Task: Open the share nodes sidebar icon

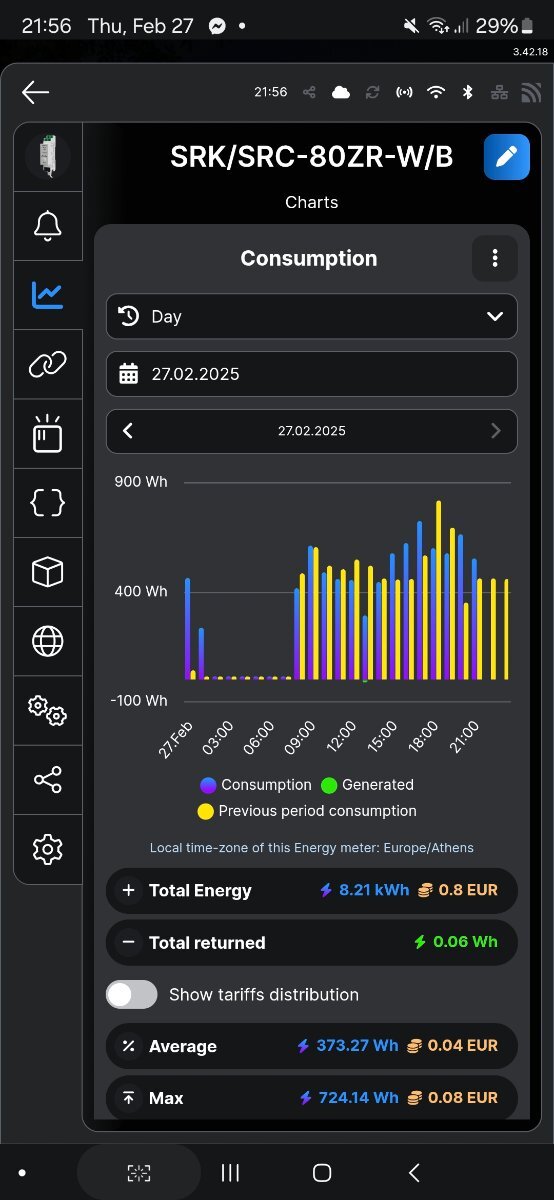Action: pyautogui.click(x=48, y=779)
